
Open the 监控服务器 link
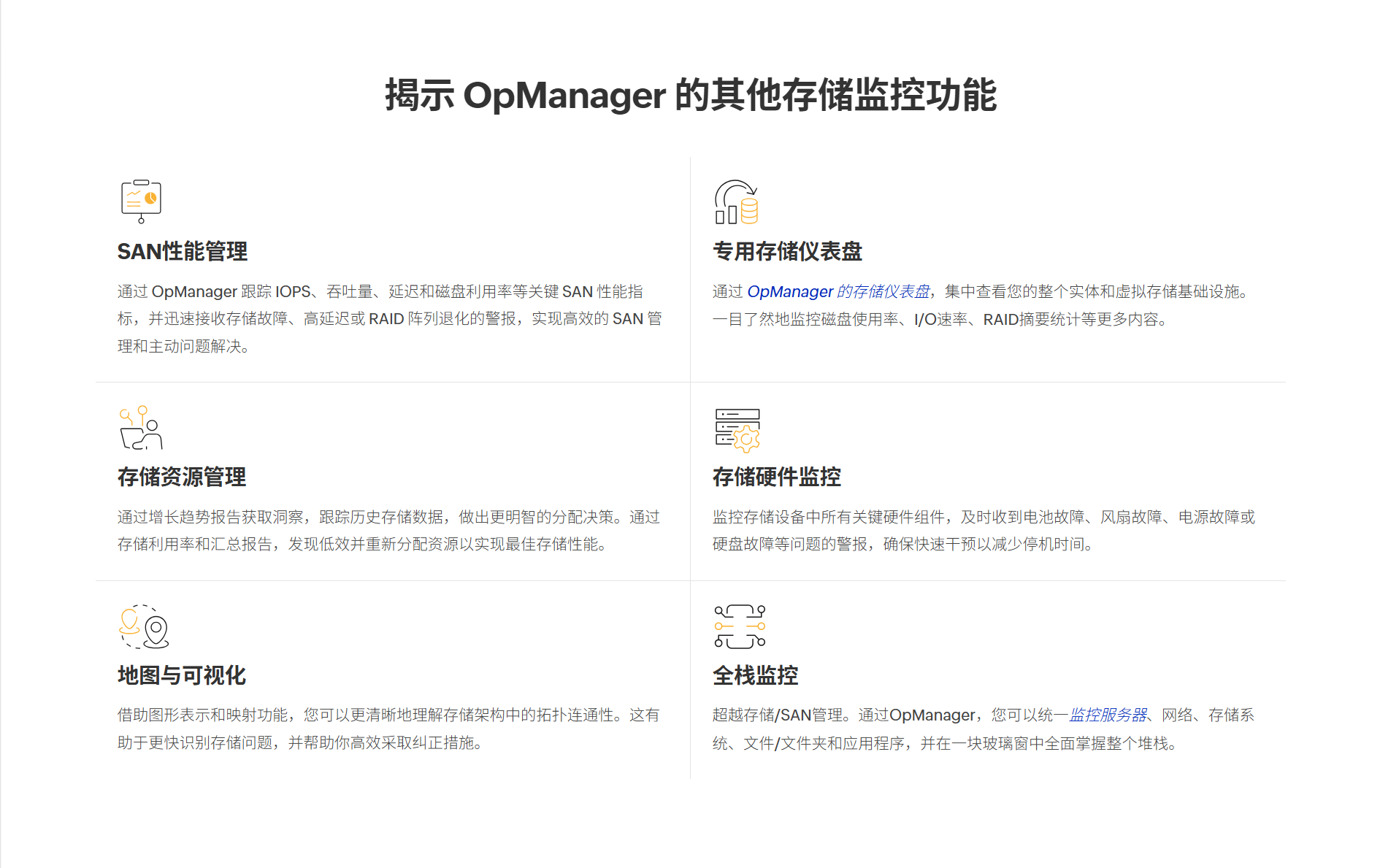(x=1108, y=715)
